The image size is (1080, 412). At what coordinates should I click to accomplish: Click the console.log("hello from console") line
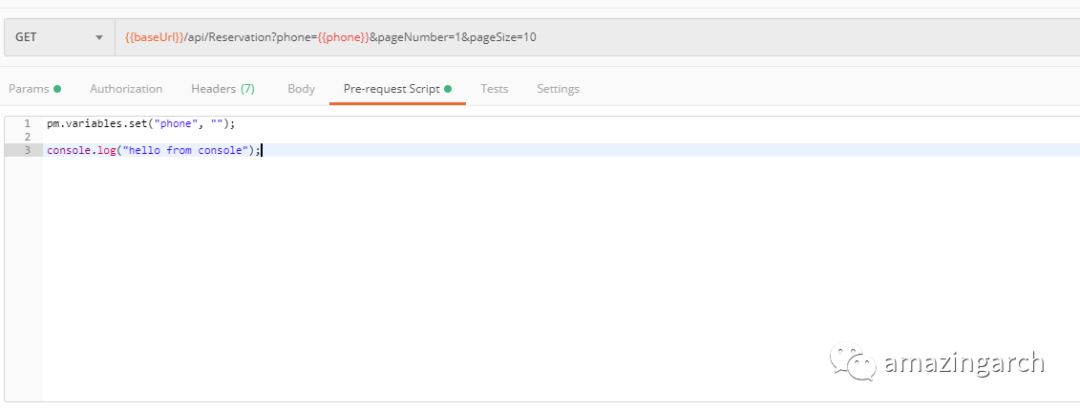click(154, 150)
